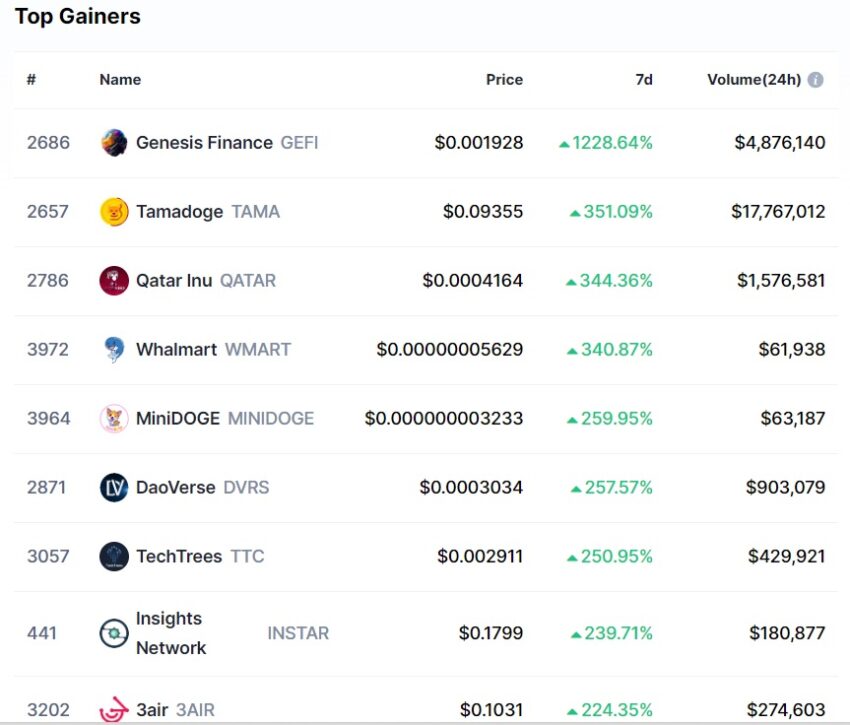Sort by the 7d column header
The image size is (850, 725).
[x=643, y=80]
